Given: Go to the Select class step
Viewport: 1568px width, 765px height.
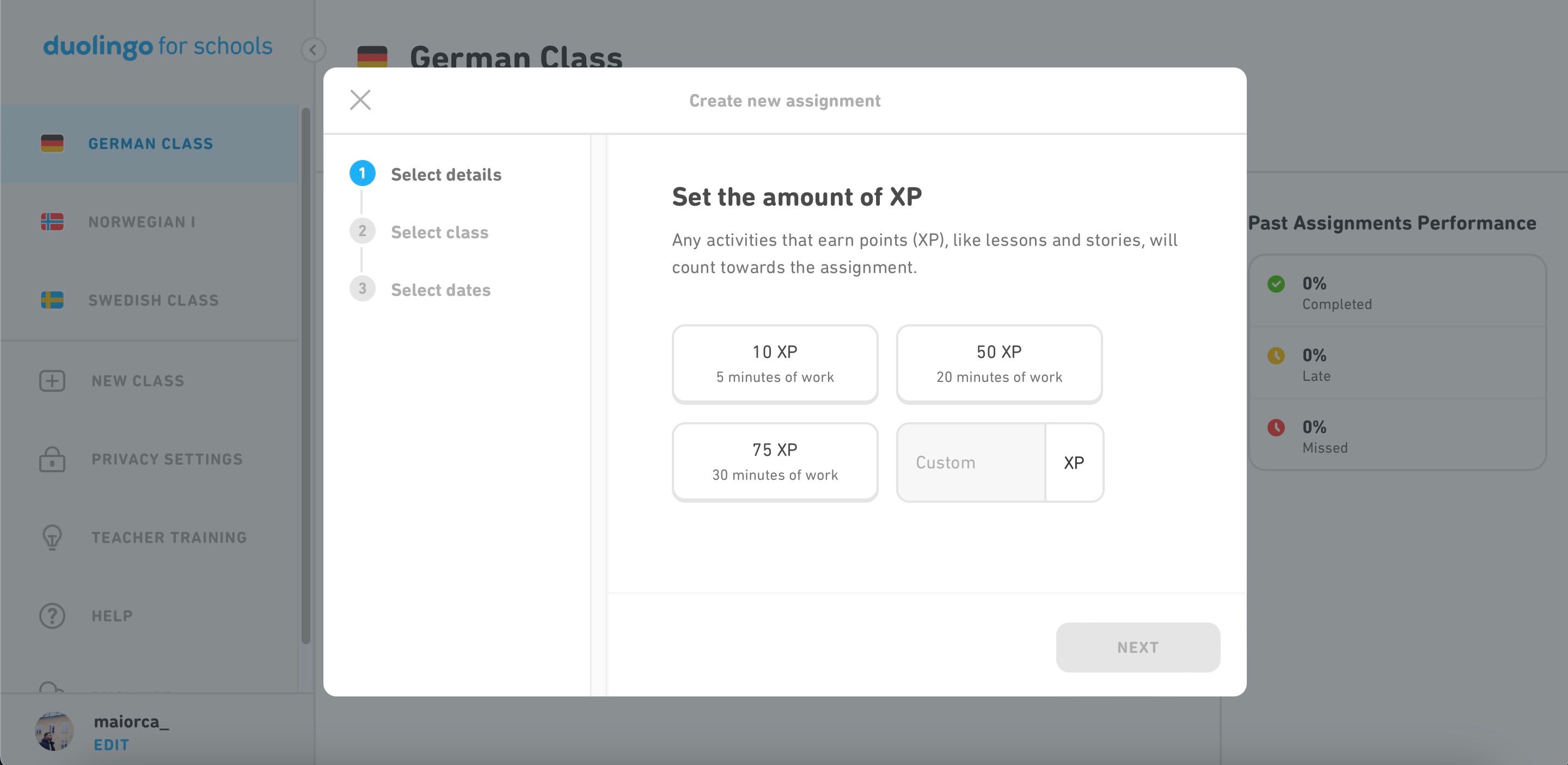Looking at the screenshot, I should click(x=439, y=232).
